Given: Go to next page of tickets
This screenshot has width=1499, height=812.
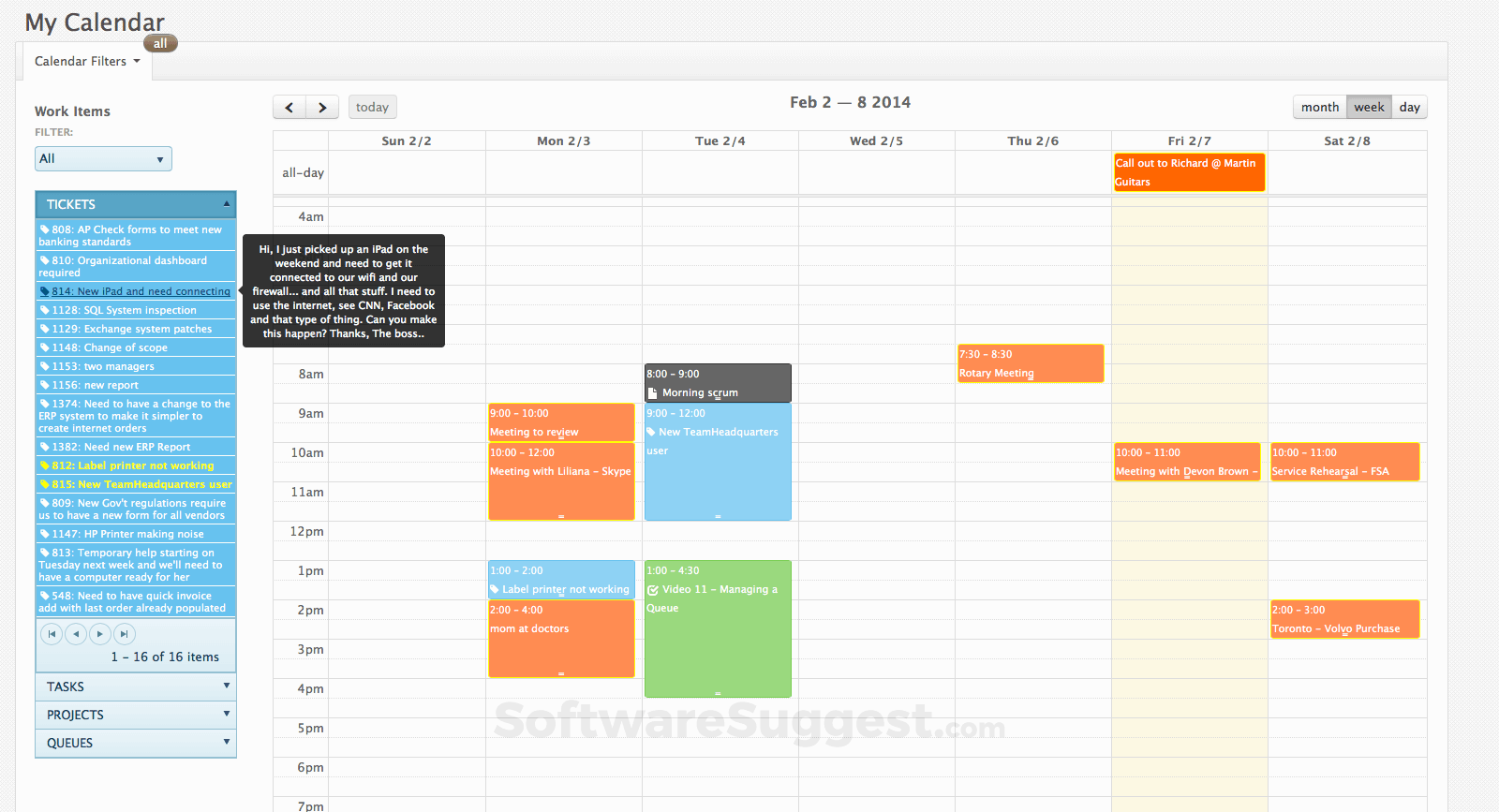Looking at the screenshot, I should pyautogui.click(x=100, y=634).
